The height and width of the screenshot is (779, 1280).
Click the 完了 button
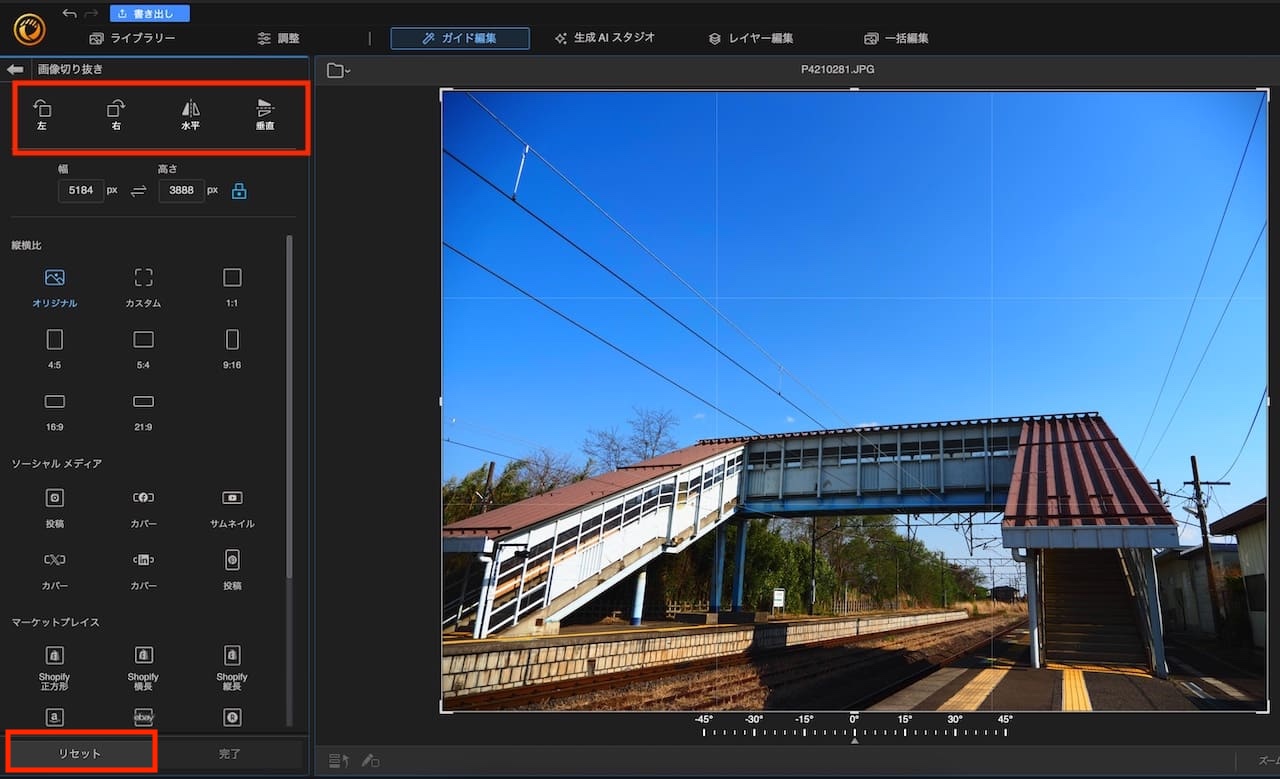point(230,753)
